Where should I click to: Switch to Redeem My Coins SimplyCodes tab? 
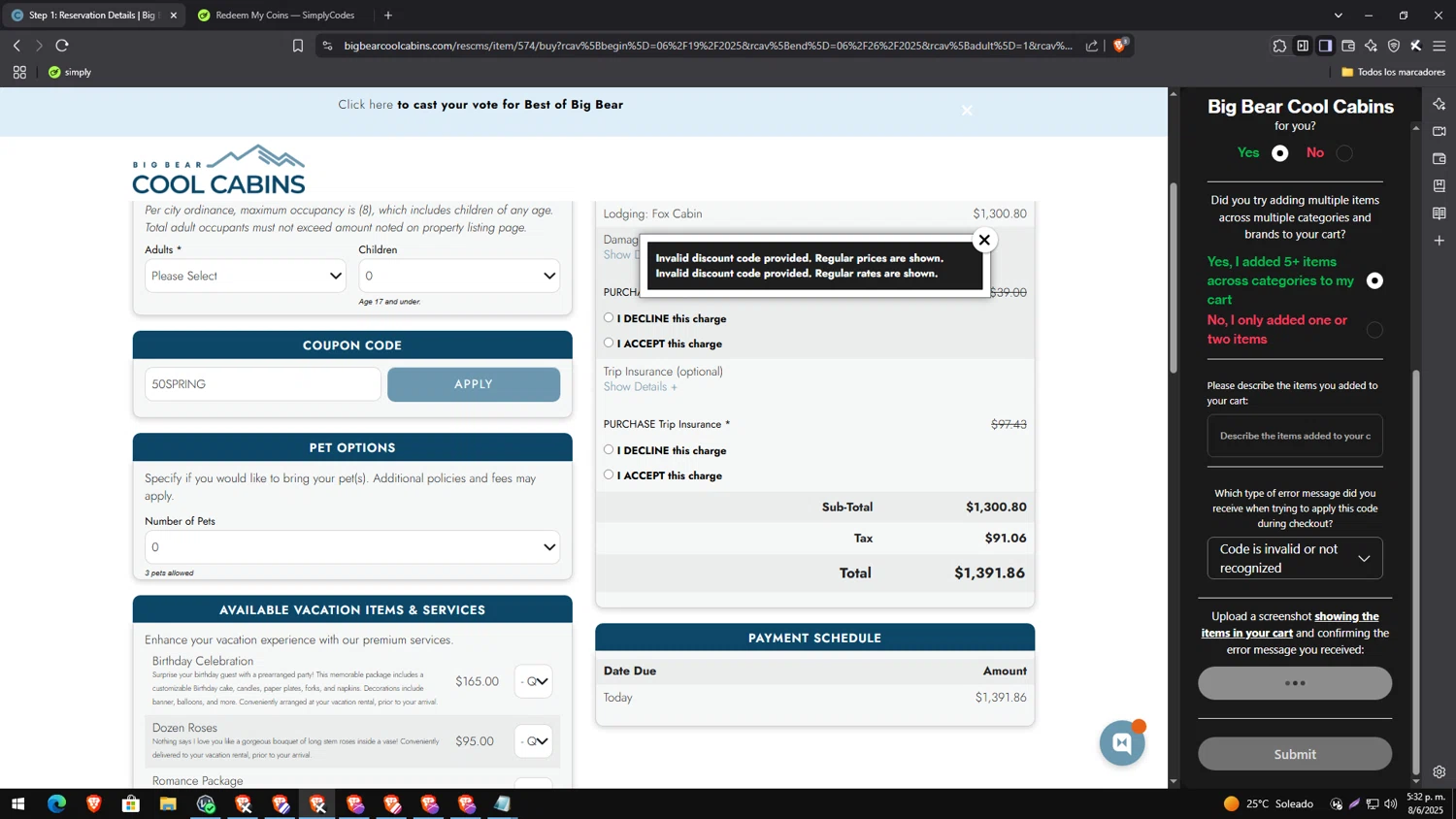(277, 16)
